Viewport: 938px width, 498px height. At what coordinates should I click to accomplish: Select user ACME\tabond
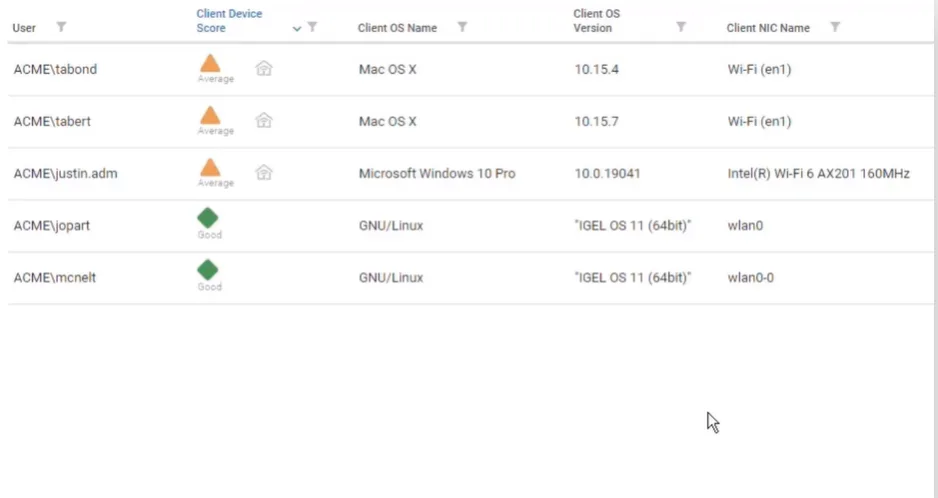point(55,69)
